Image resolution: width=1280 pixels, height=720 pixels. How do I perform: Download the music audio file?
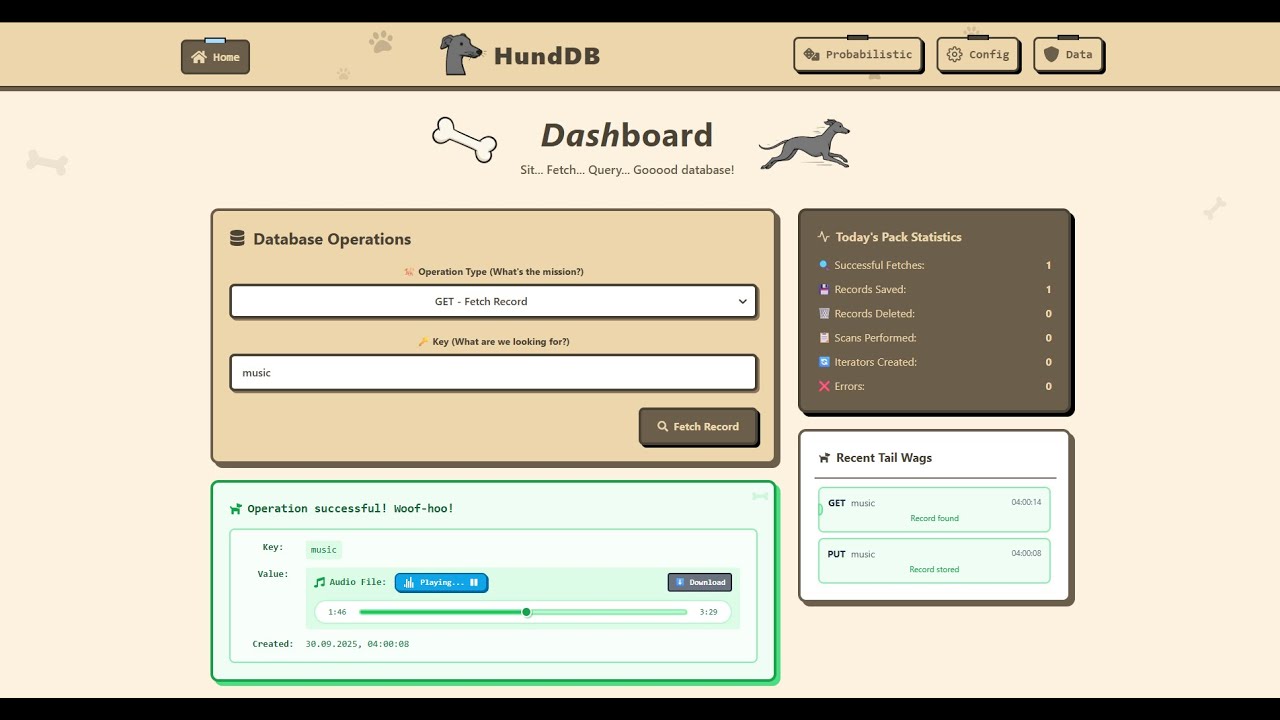(700, 582)
